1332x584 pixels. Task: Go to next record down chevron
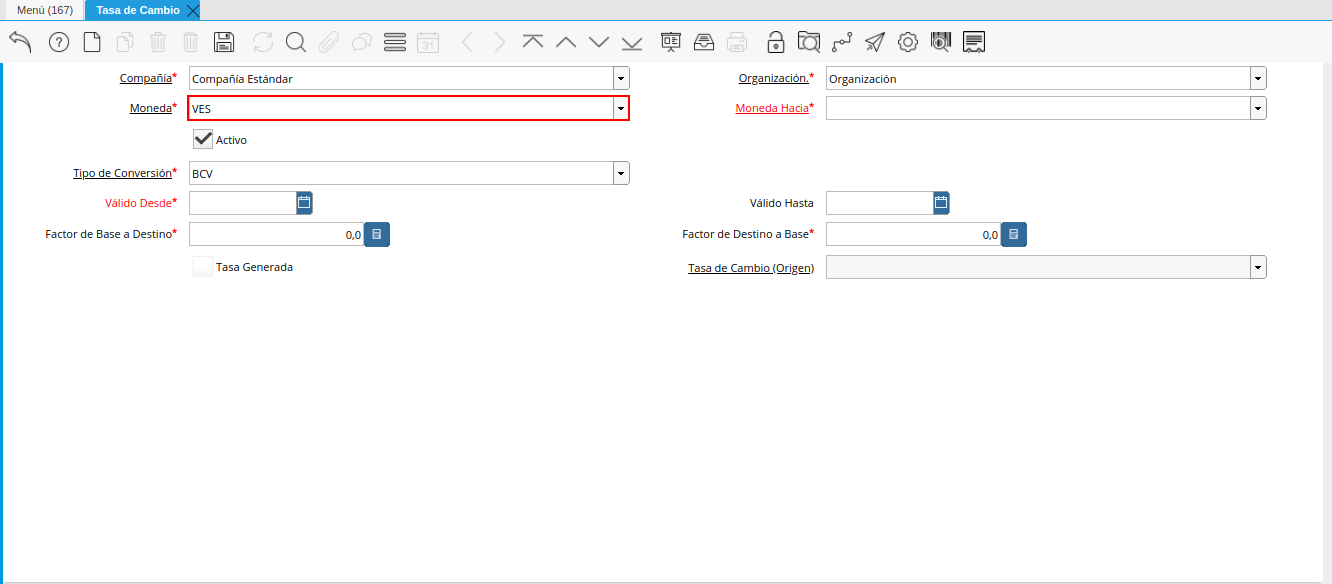(599, 42)
